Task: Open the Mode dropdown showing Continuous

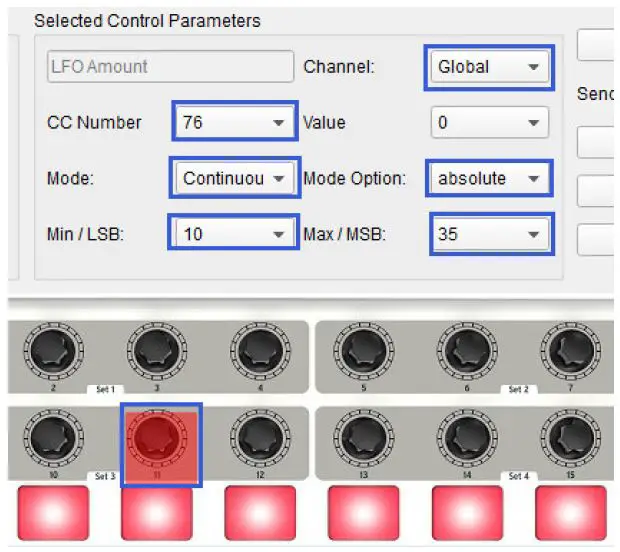Action: point(235,178)
